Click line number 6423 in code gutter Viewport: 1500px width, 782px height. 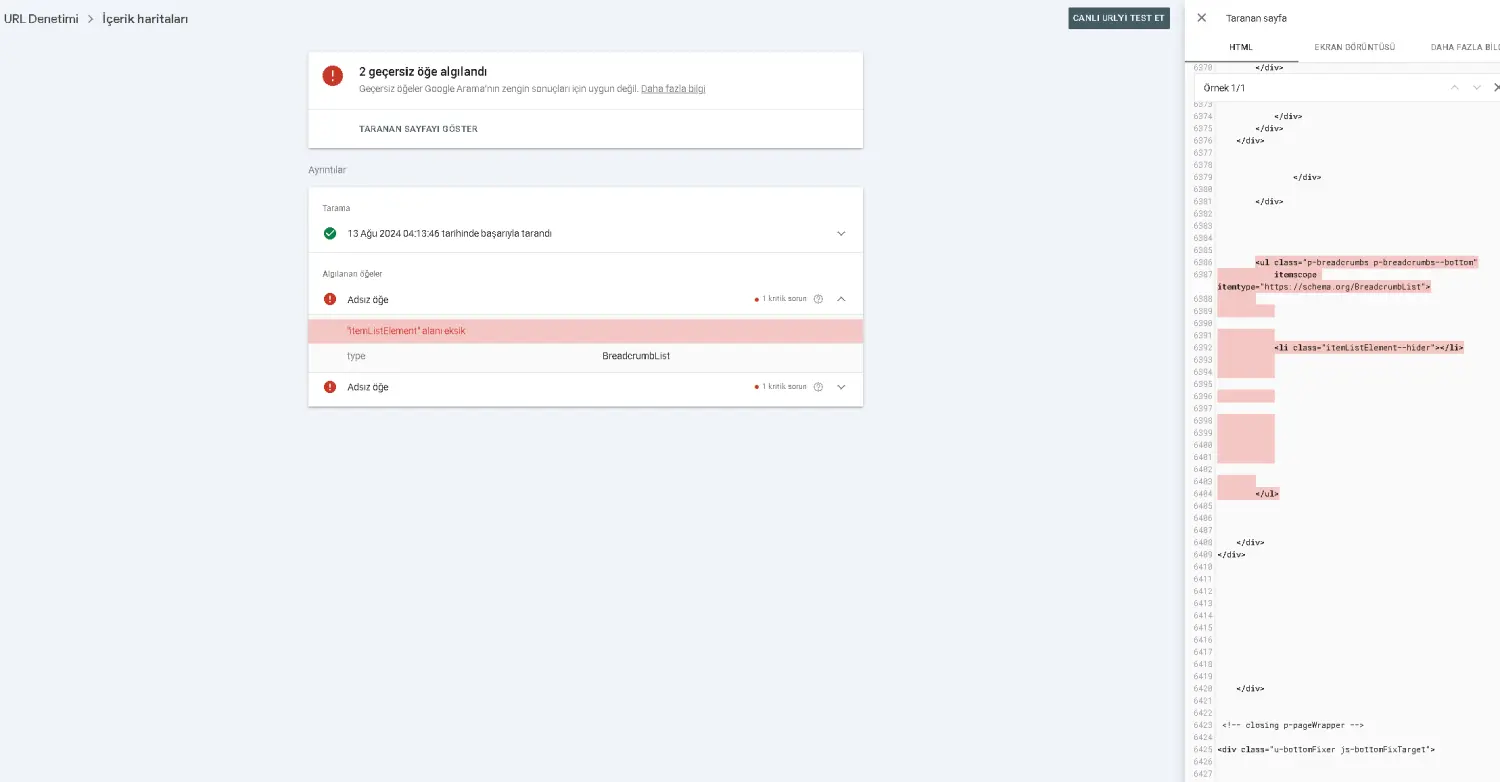1203,725
